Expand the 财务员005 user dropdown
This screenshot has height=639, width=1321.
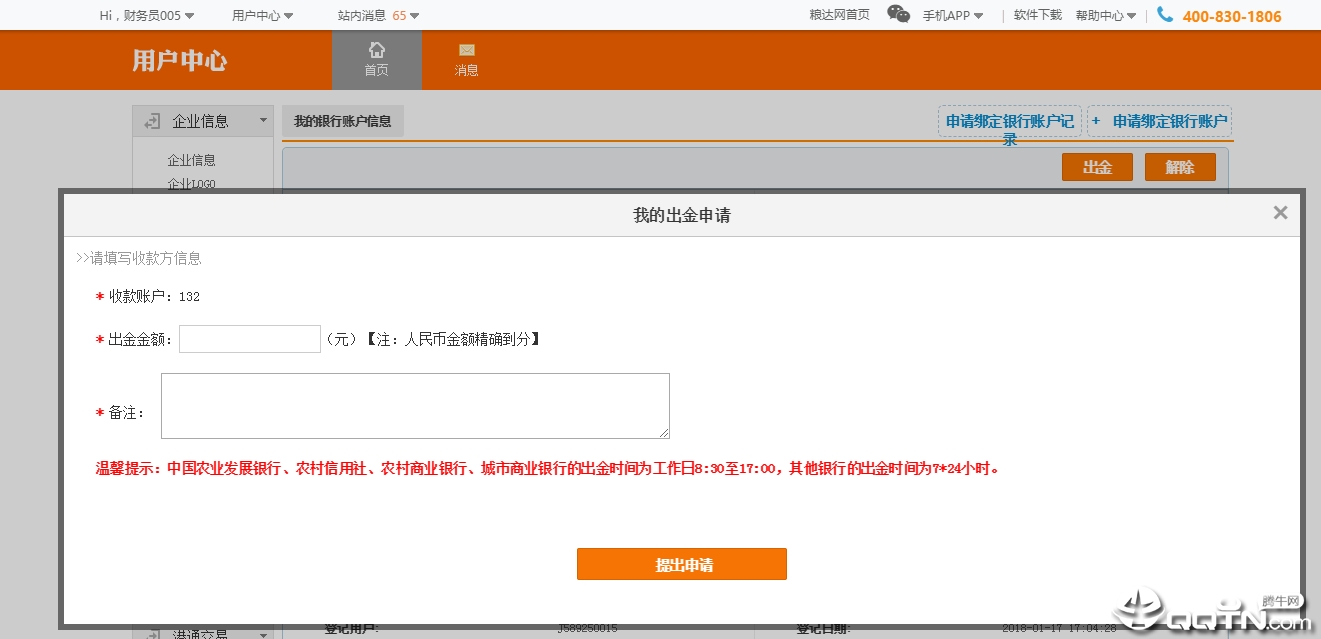(x=147, y=15)
